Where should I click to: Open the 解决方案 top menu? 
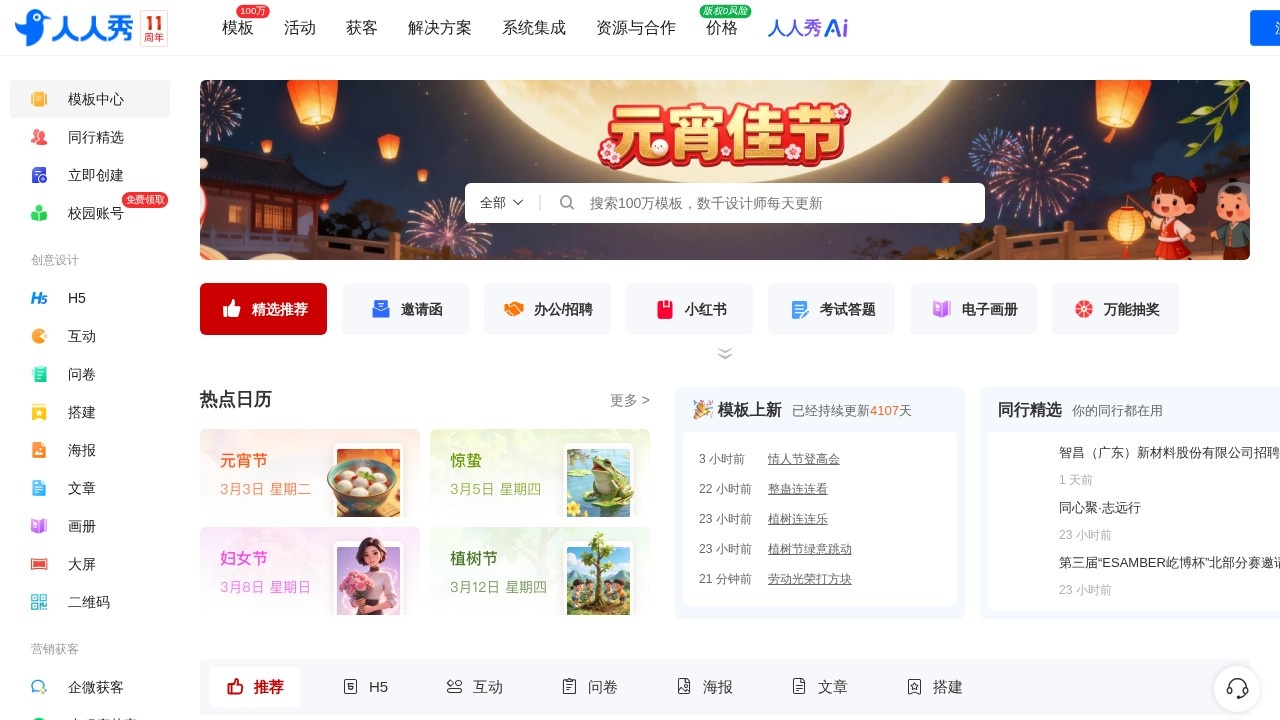439,28
